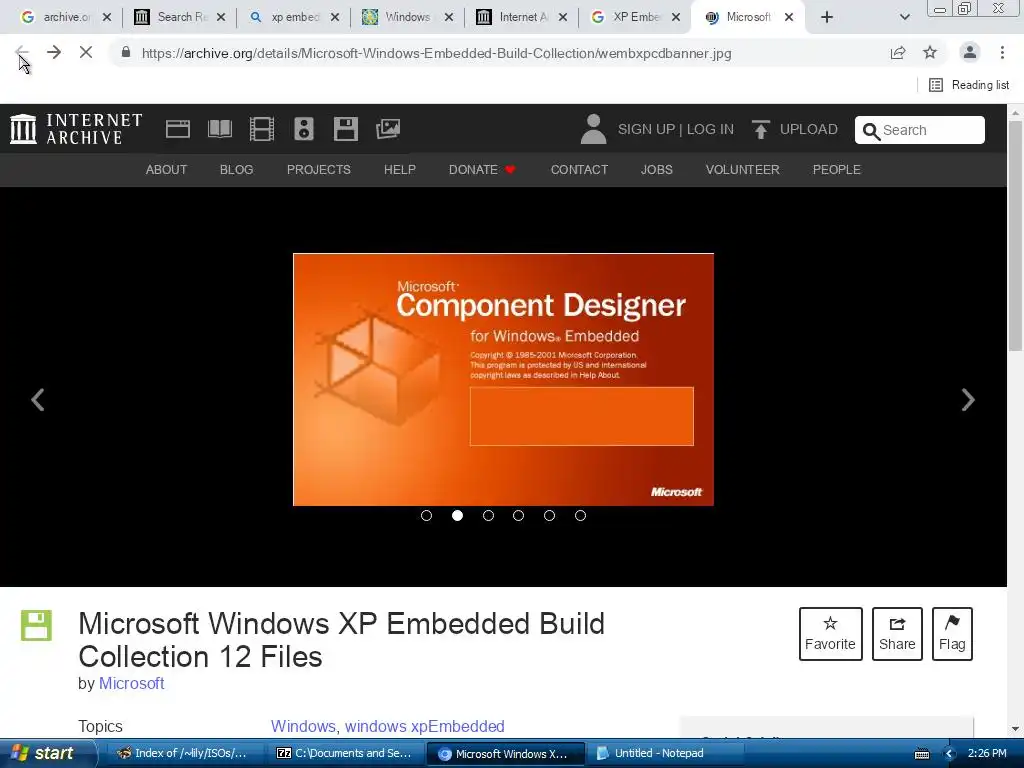Go to next carousel image
This screenshot has width=1024, height=768.
tap(968, 400)
